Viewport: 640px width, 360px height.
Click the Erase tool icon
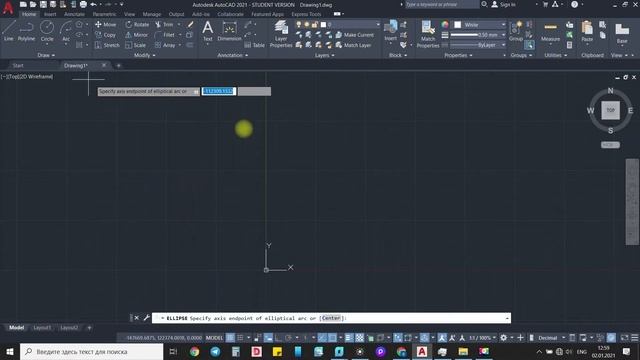coord(190,24)
